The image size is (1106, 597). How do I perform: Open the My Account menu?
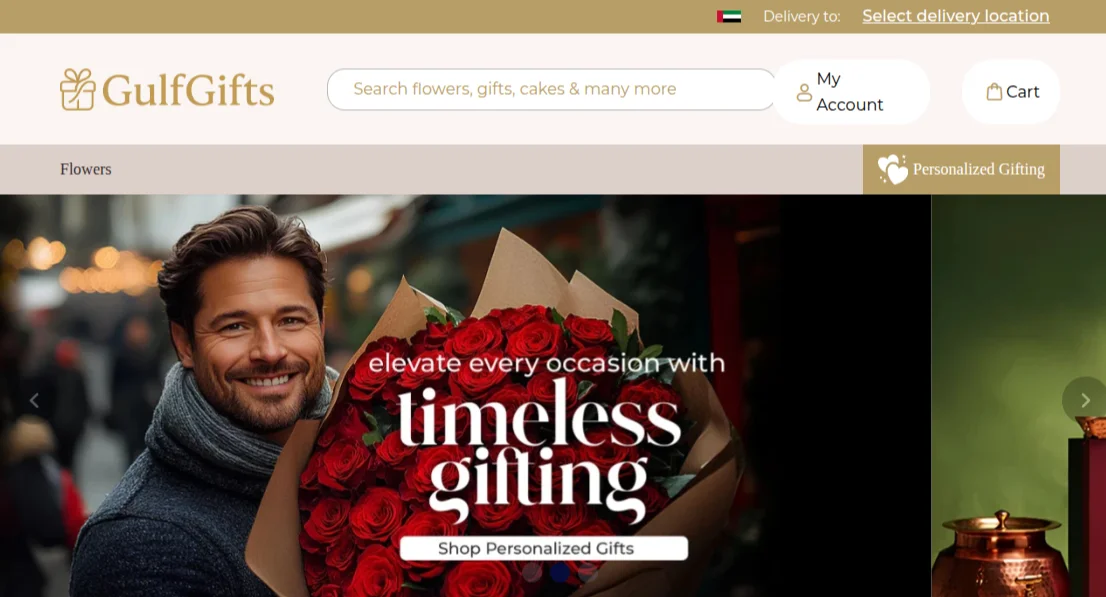coord(851,92)
